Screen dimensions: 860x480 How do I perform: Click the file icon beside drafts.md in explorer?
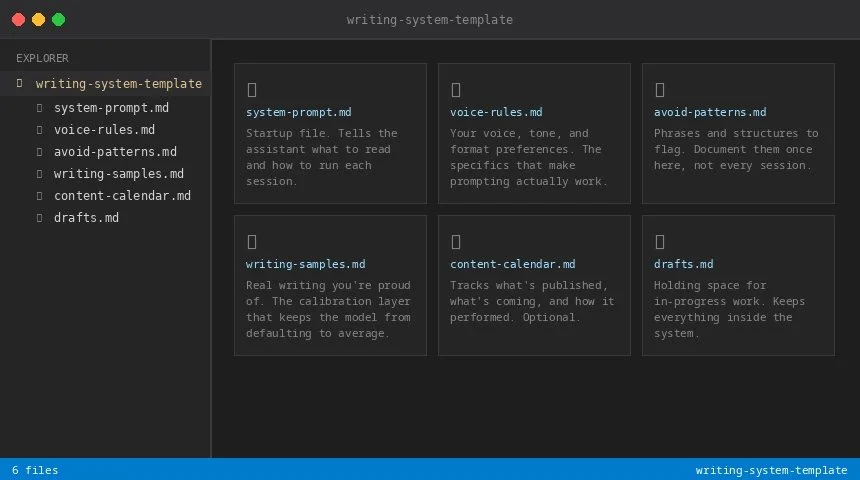click(x=39, y=218)
